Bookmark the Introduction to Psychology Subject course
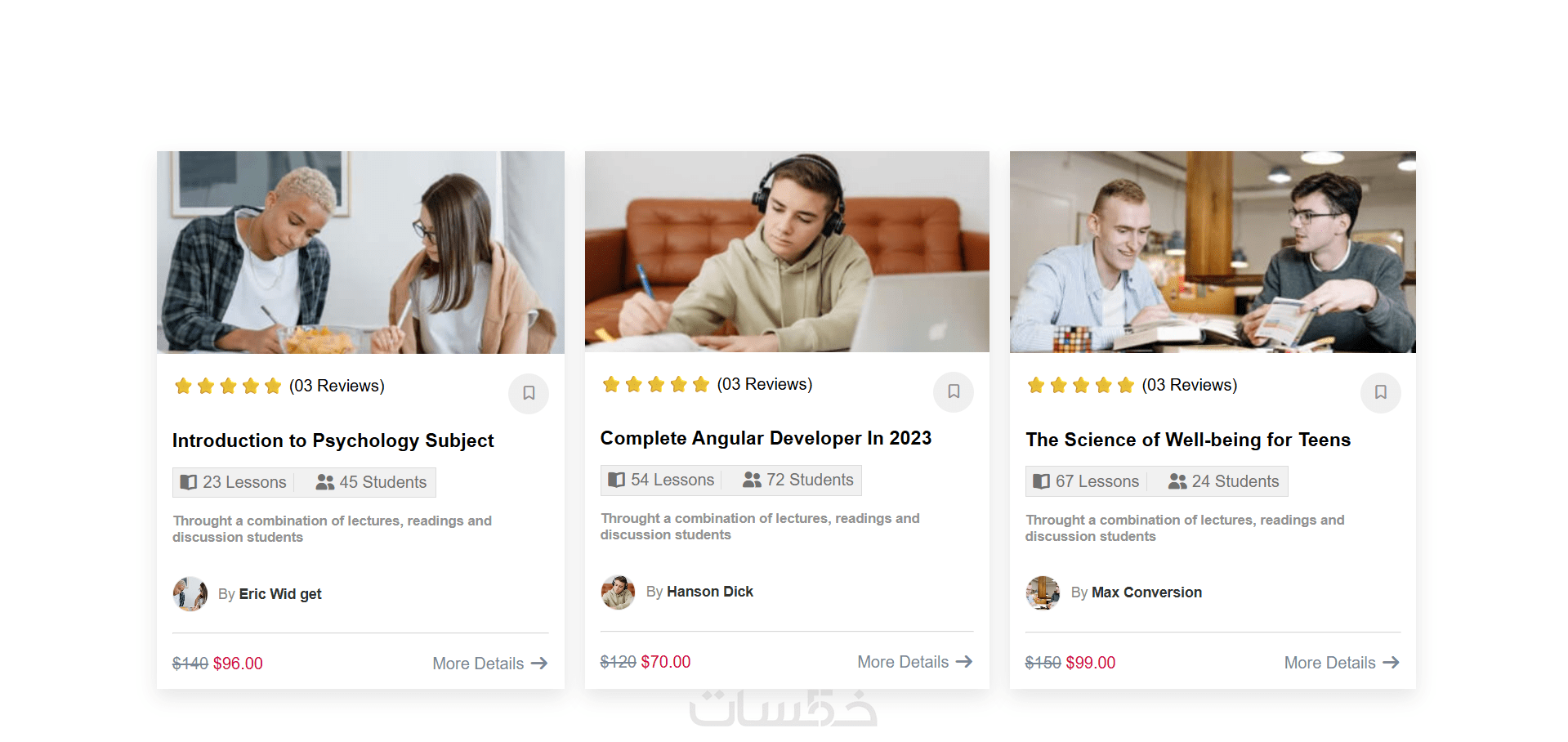The width and height of the screenshot is (1568, 742). (x=529, y=393)
